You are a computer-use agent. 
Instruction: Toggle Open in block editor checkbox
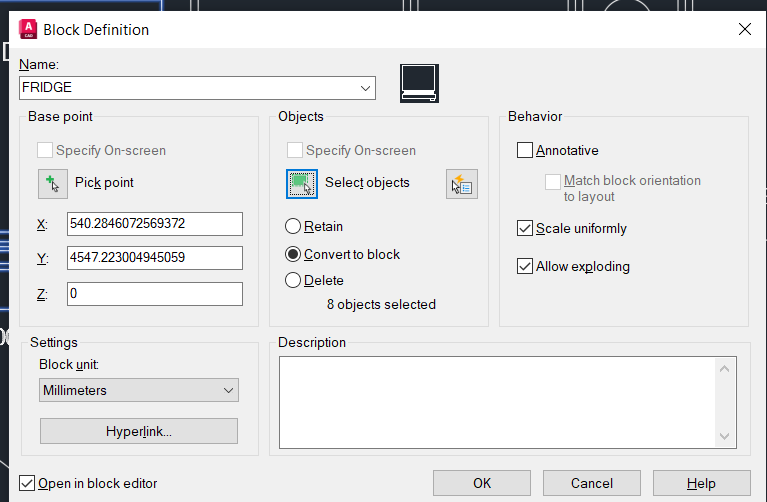pyautogui.click(x=27, y=483)
